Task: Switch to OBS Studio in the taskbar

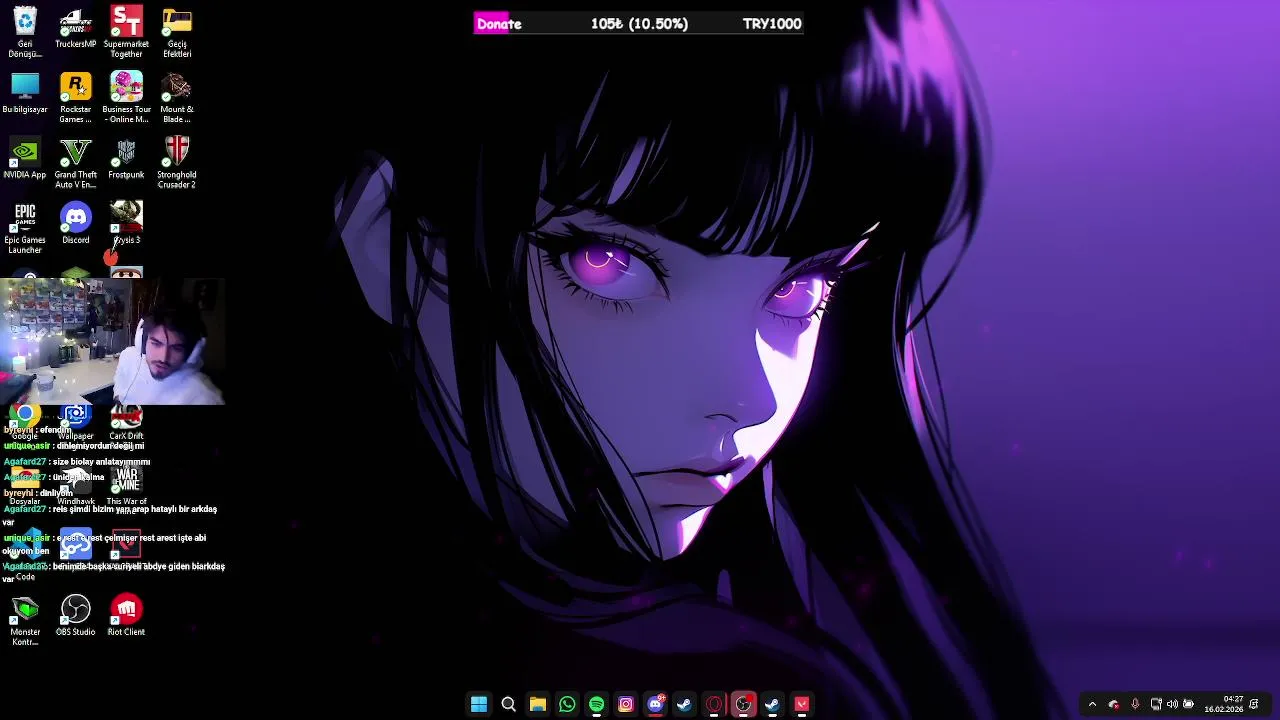Action: tap(743, 704)
